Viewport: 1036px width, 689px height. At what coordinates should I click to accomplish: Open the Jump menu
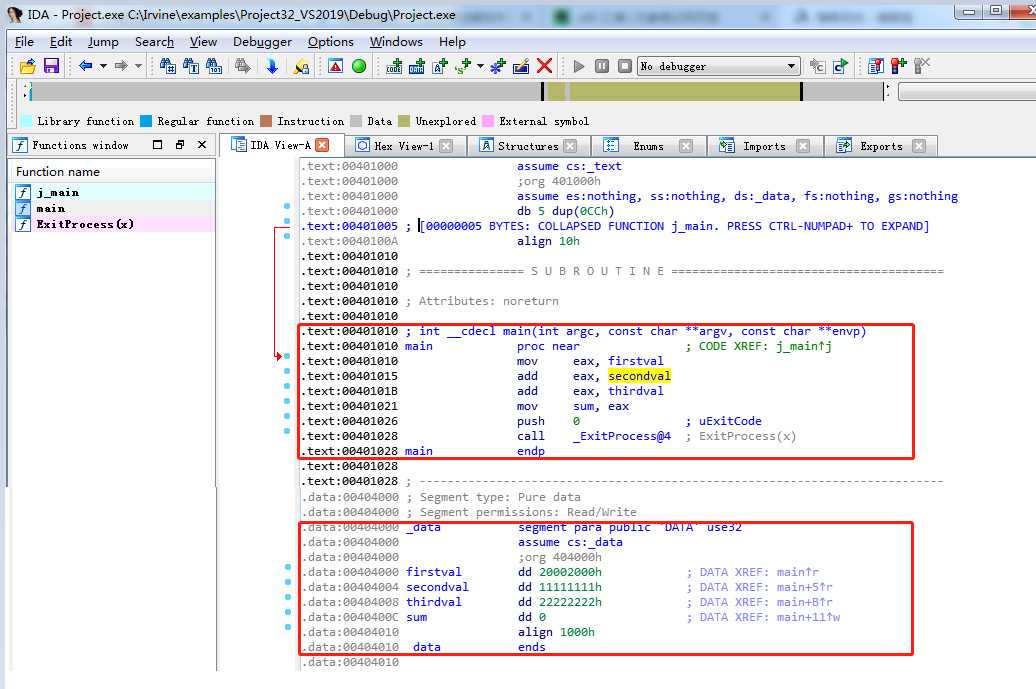coord(103,42)
